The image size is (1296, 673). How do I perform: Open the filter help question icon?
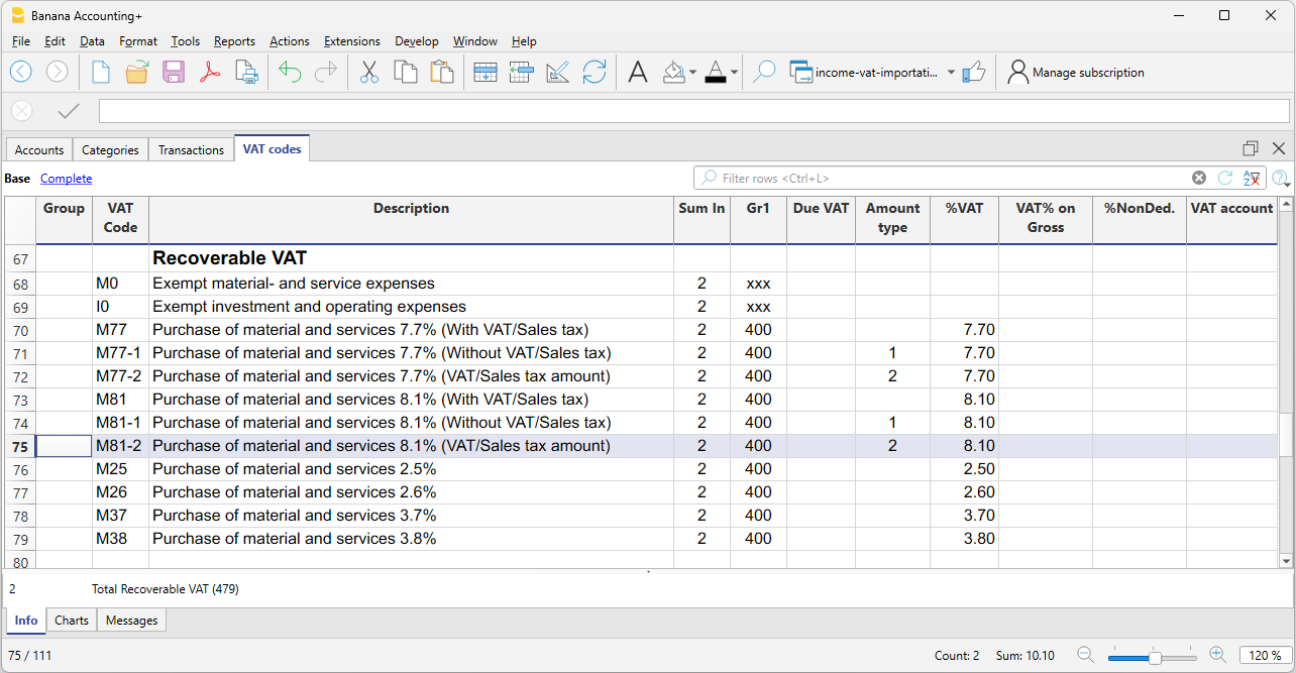tap(1280, 178)
